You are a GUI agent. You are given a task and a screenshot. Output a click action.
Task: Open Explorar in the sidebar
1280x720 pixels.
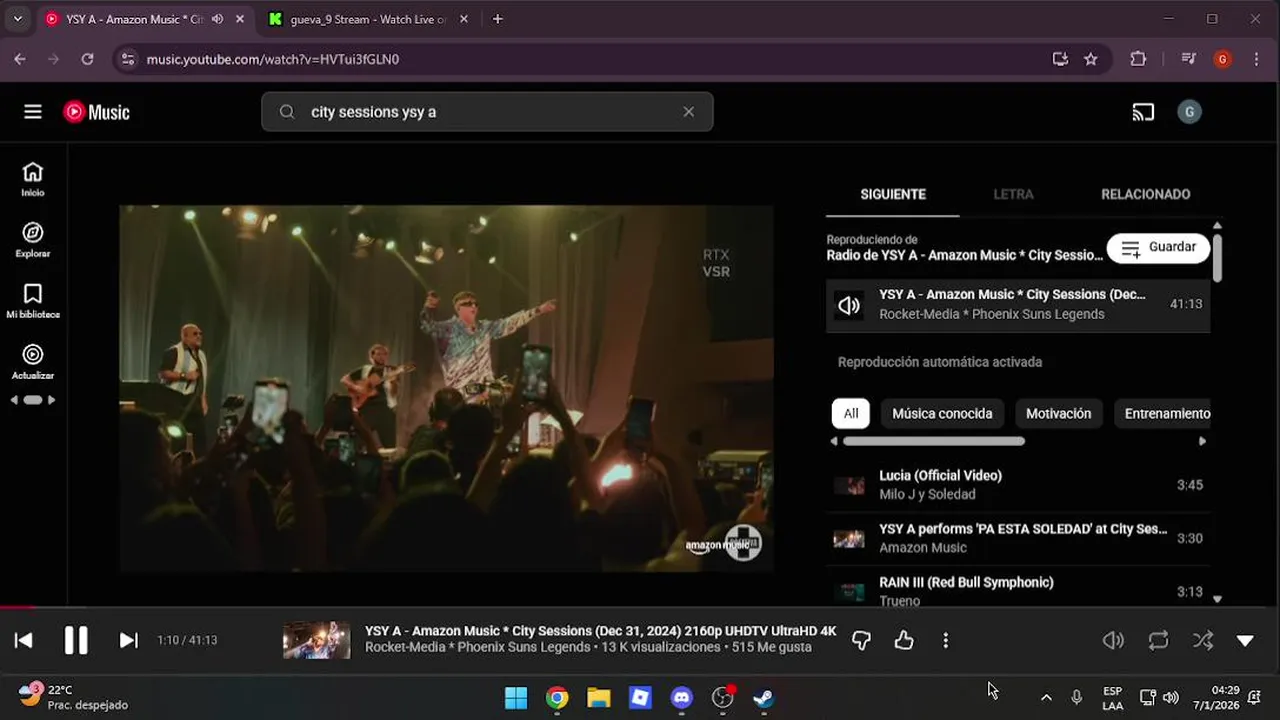(33, 240)
